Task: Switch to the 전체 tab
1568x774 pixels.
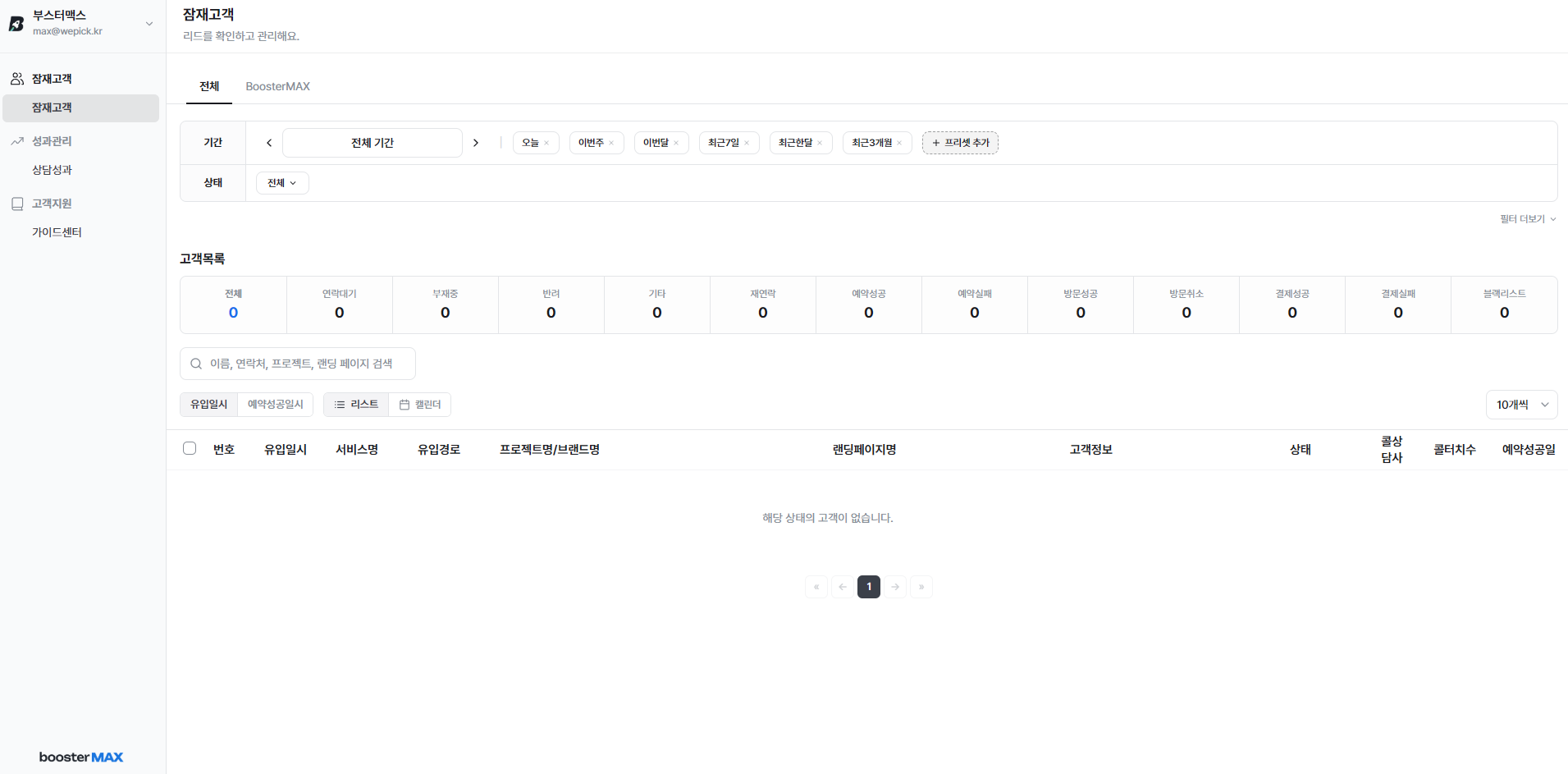Action: point(209,86)
